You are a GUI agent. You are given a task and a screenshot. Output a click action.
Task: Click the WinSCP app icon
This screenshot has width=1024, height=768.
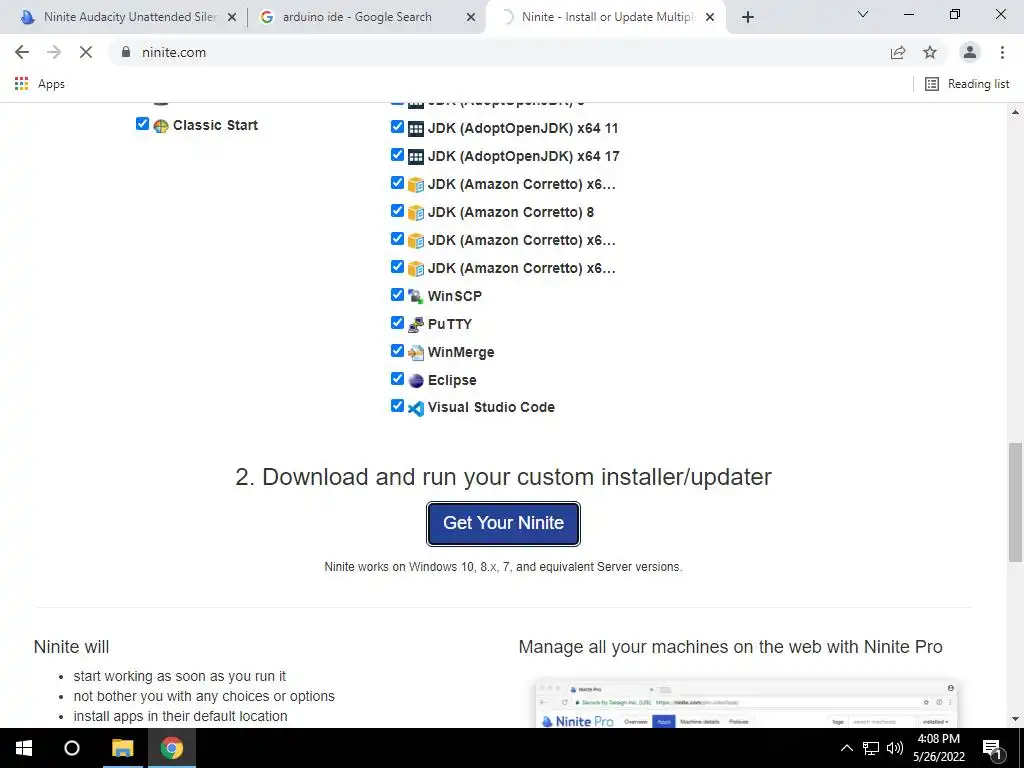415,296
